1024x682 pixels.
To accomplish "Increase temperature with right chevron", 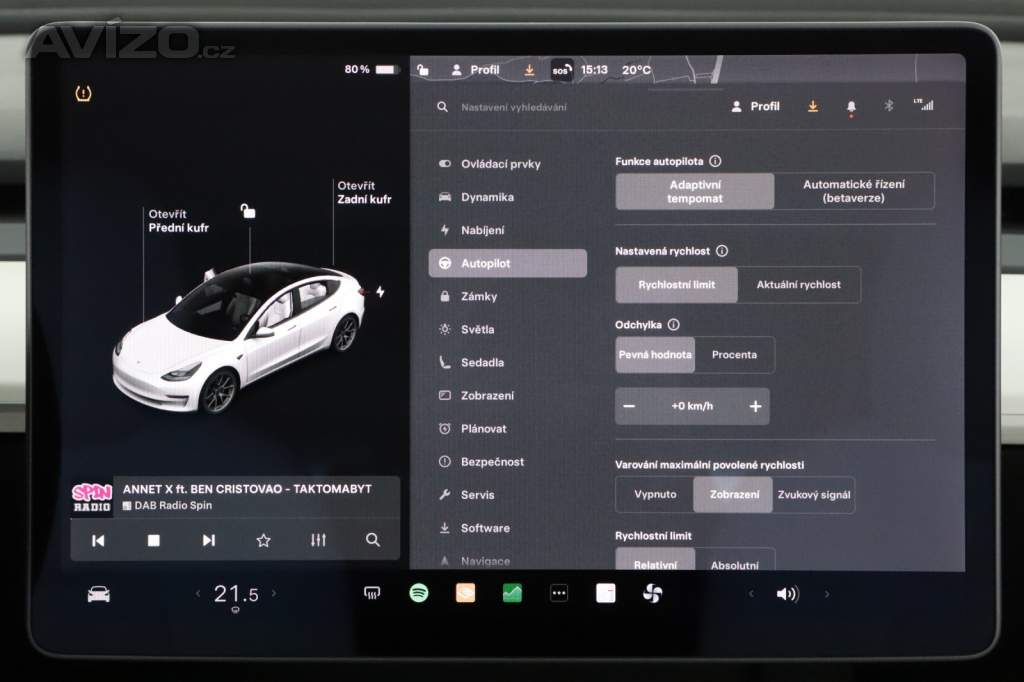I will (x=274, y=593).
